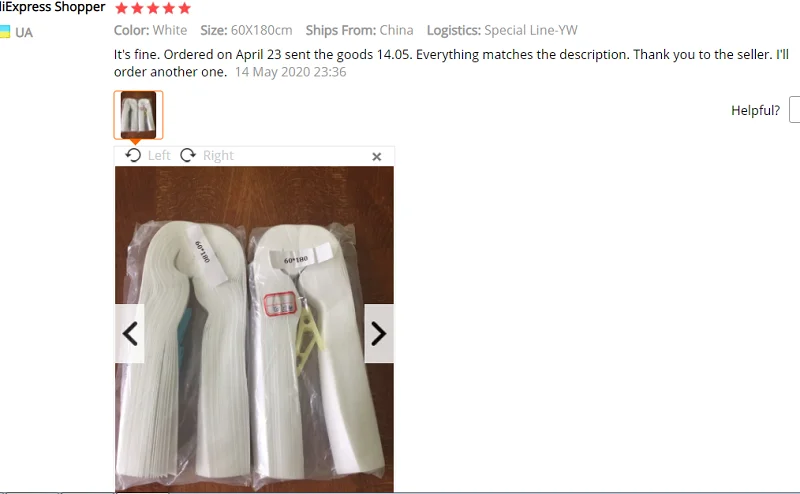Click the review date 14 May 2020
Viewport: 800px width, 494px height.
[290, 72]
